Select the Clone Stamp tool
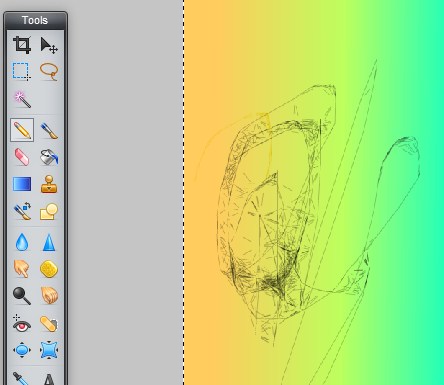The height and width of the screenshot is (385, 444). (49, 184)
